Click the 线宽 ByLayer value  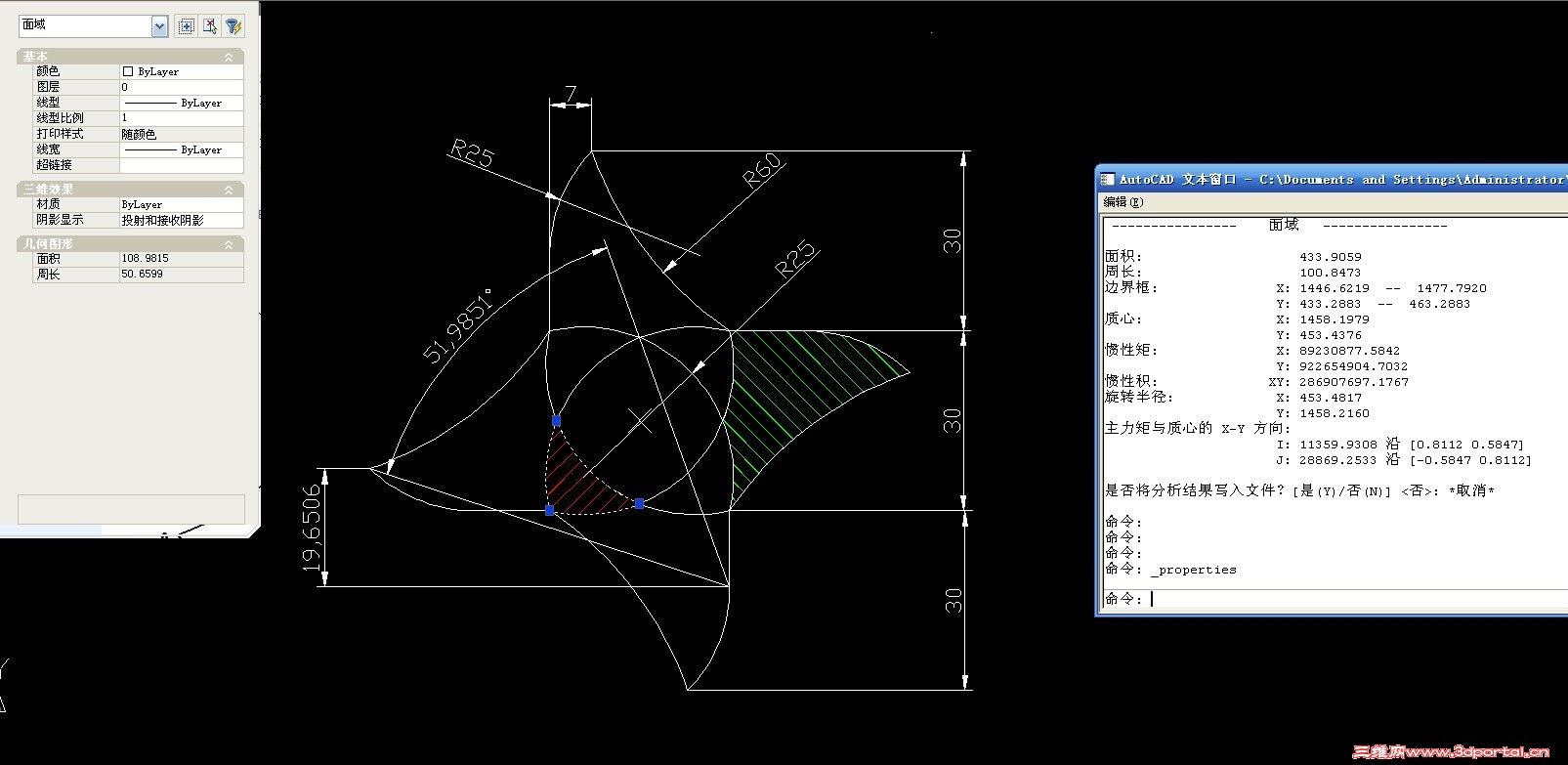coord(181,149)
